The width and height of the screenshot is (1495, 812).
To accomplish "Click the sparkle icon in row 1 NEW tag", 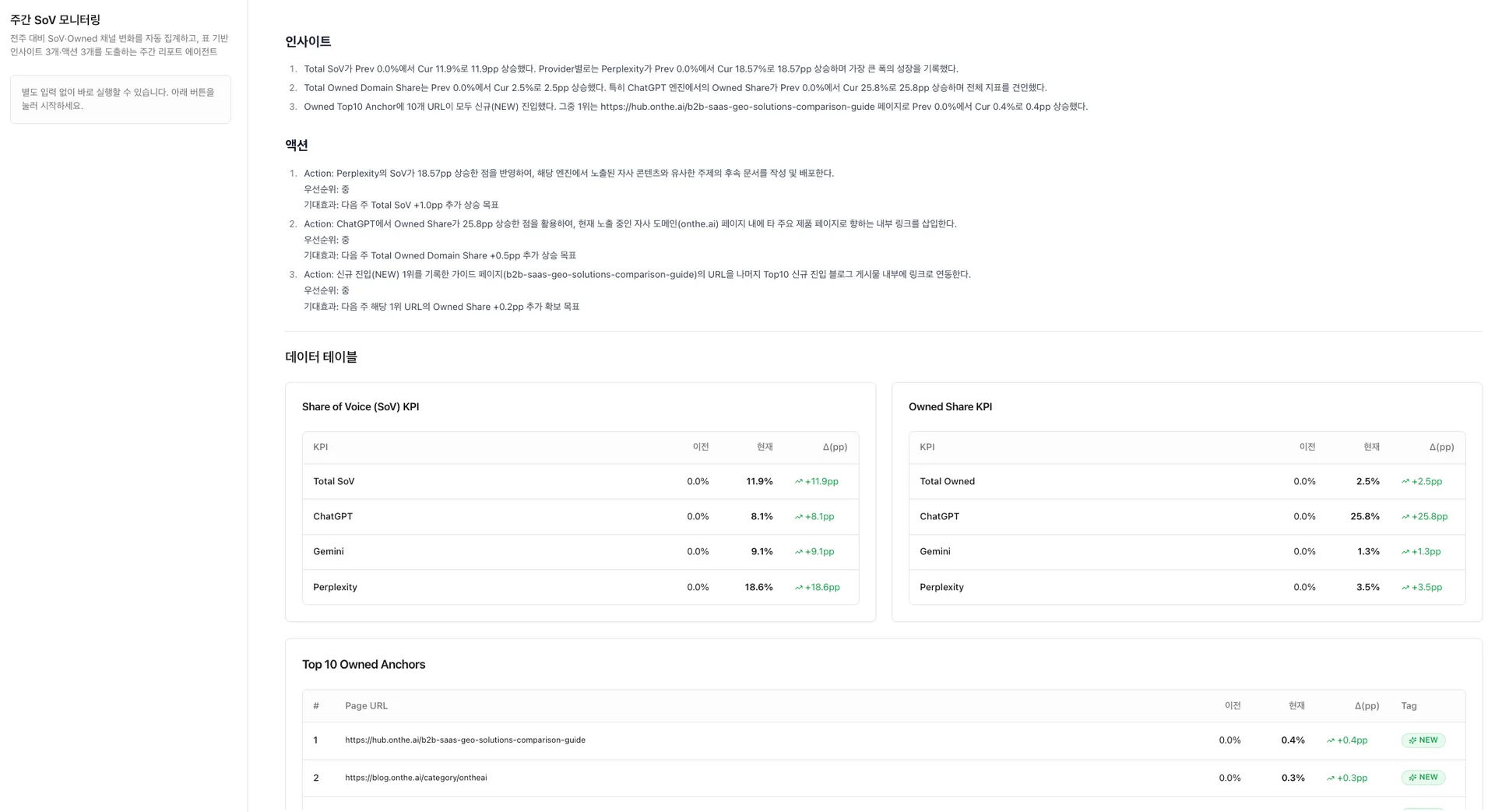I will point(1412,741).
